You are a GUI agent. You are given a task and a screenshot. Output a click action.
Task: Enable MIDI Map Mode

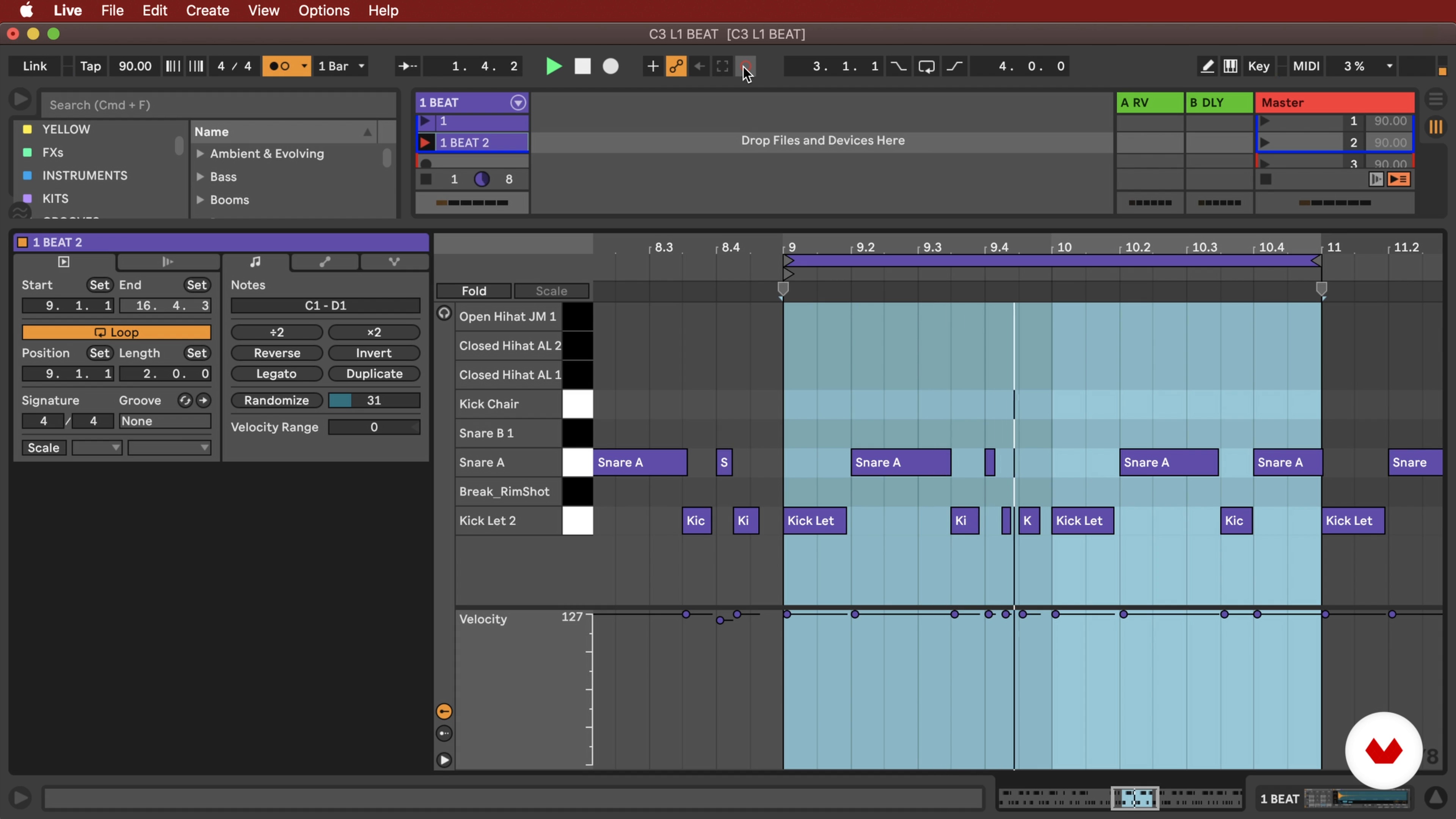click(1306, 66)
